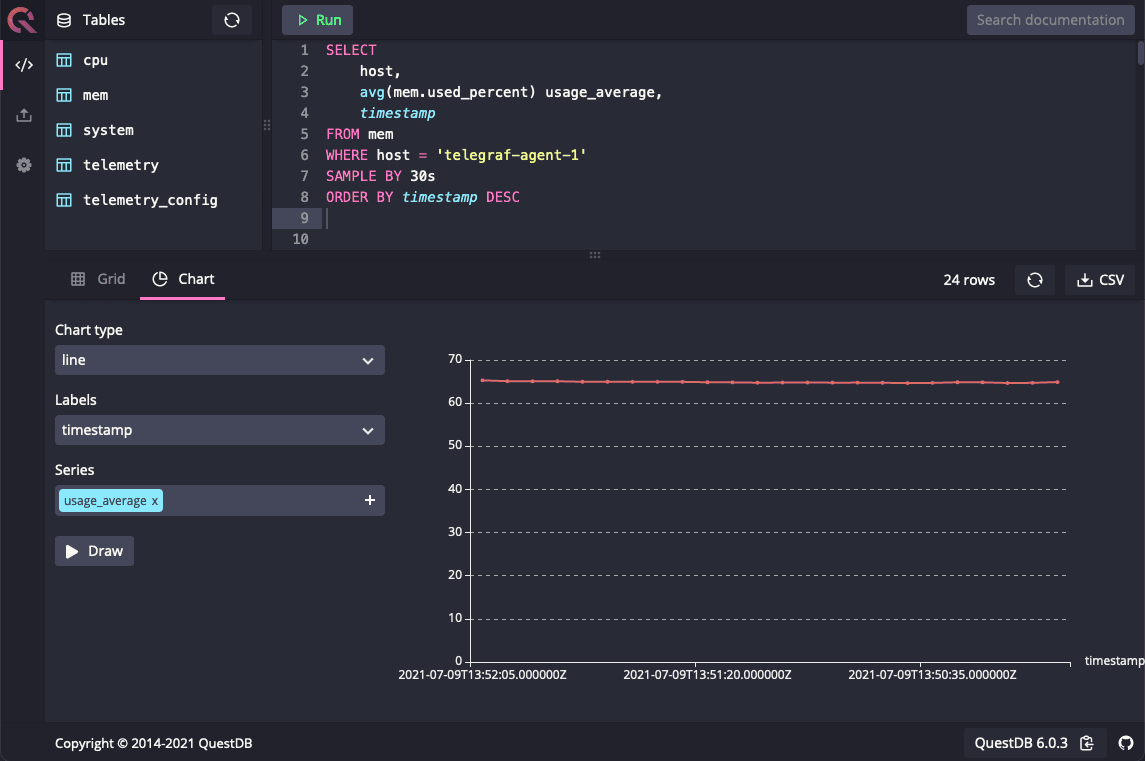Open the code editor sidebar icon
The height and width of the screenshot is (761, 1145).
click(24, 65)
